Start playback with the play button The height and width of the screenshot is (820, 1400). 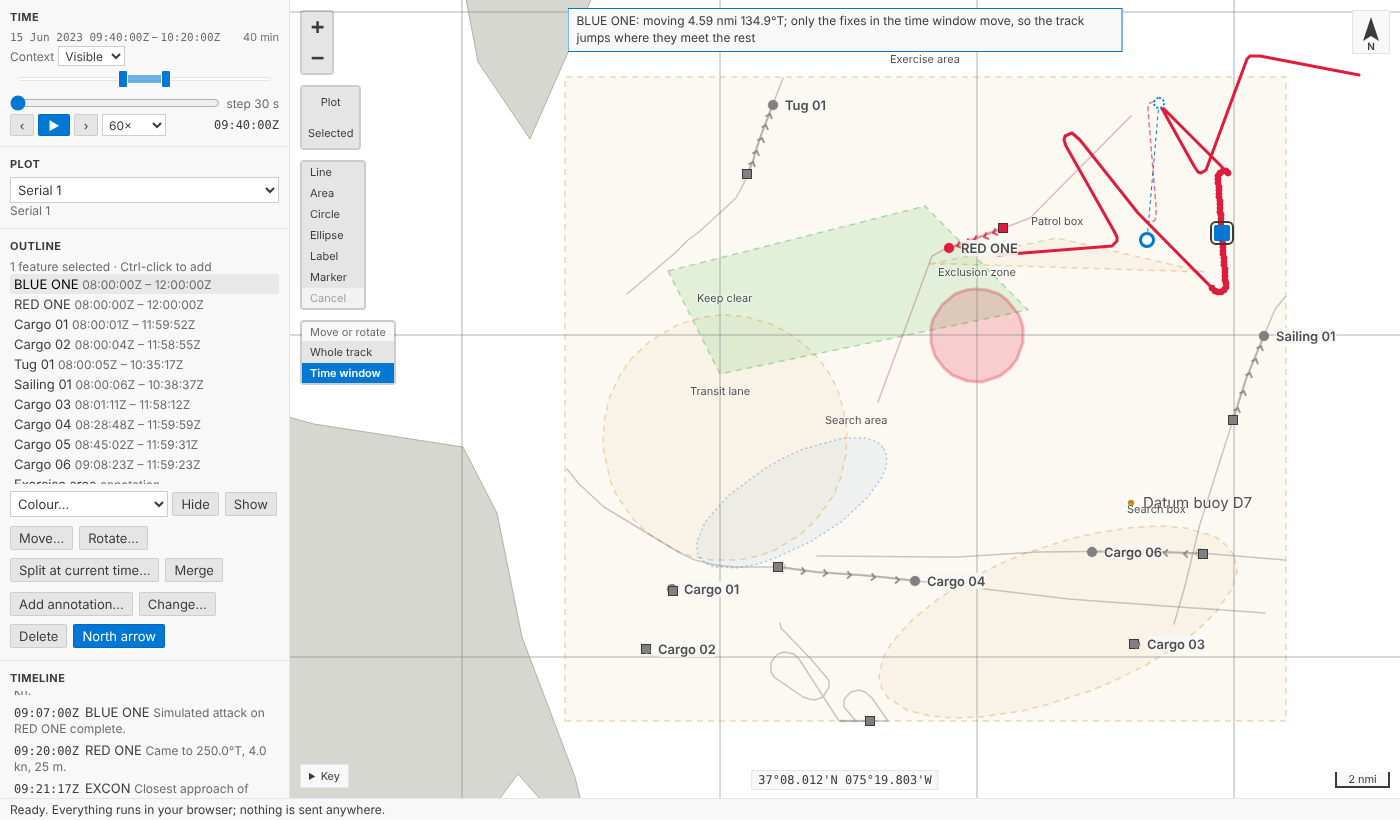click(54, 125)
